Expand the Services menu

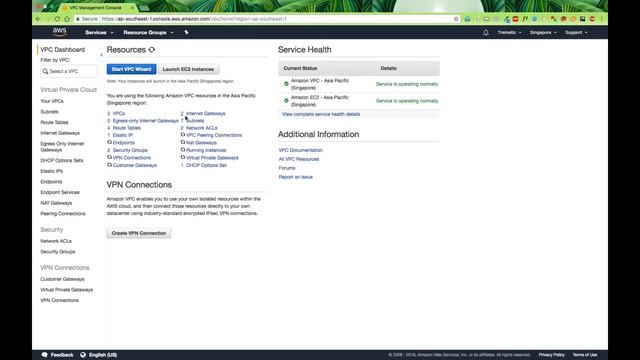(x=99, y=32)
